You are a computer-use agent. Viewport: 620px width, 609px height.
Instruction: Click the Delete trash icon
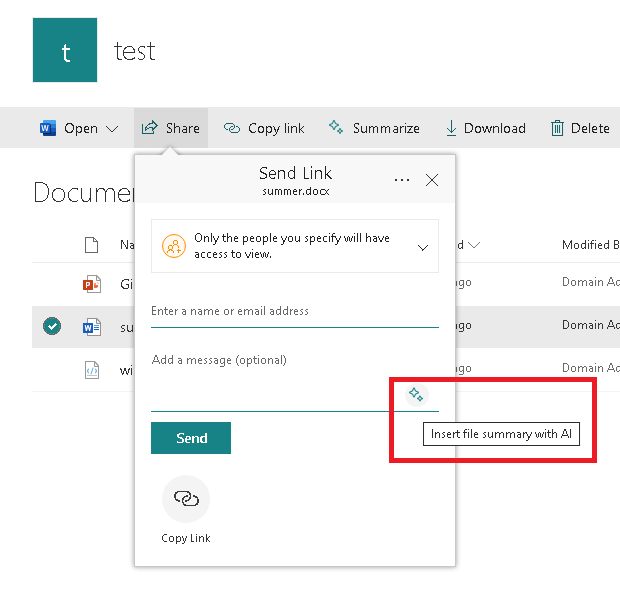coord(557,128)
